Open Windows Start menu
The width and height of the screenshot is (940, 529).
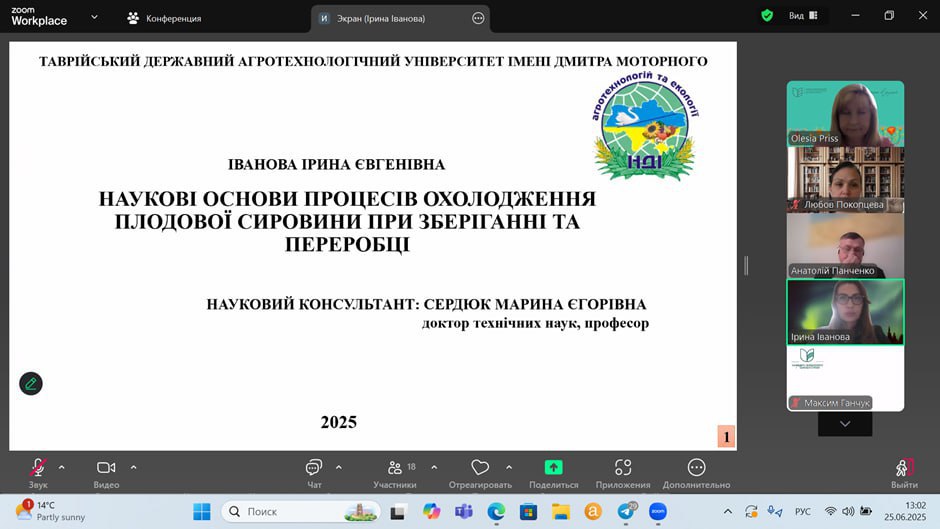point(202,512)
